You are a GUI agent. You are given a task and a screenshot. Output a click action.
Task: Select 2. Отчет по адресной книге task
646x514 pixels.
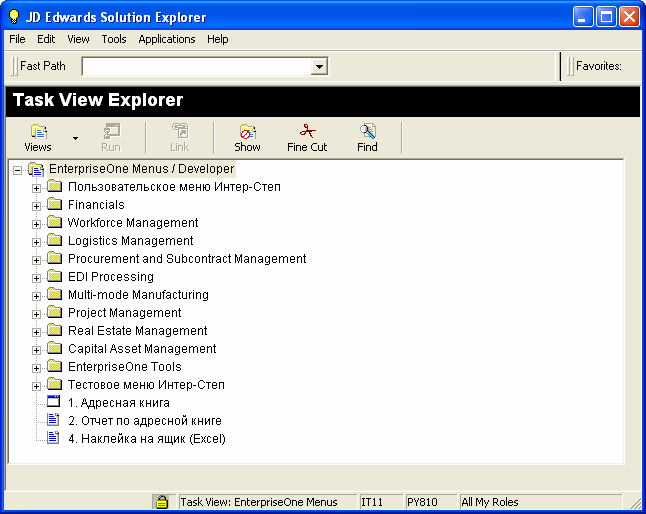pyautogui.click(x=145, y=421)
